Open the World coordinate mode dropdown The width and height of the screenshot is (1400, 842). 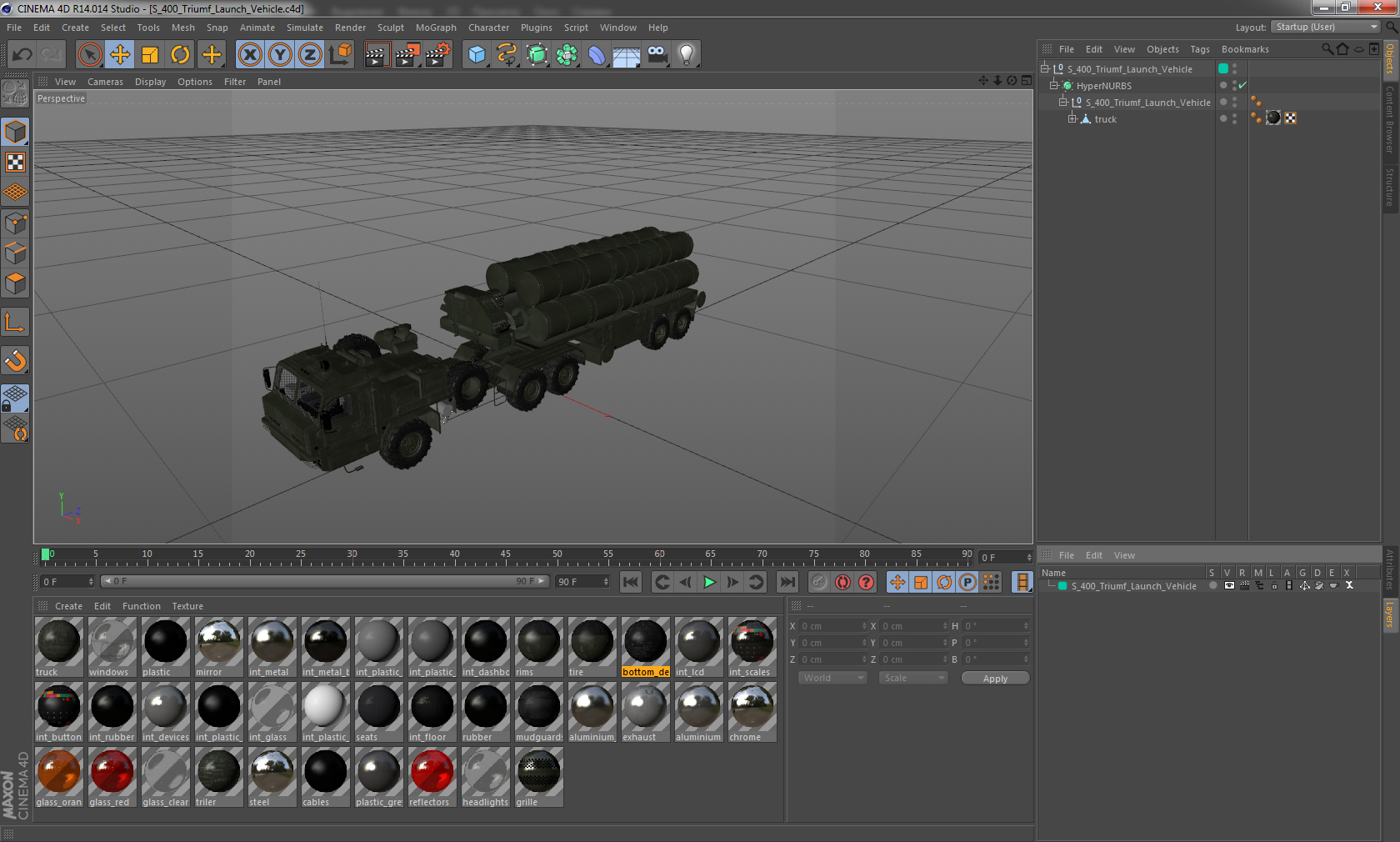coord(832,678)
